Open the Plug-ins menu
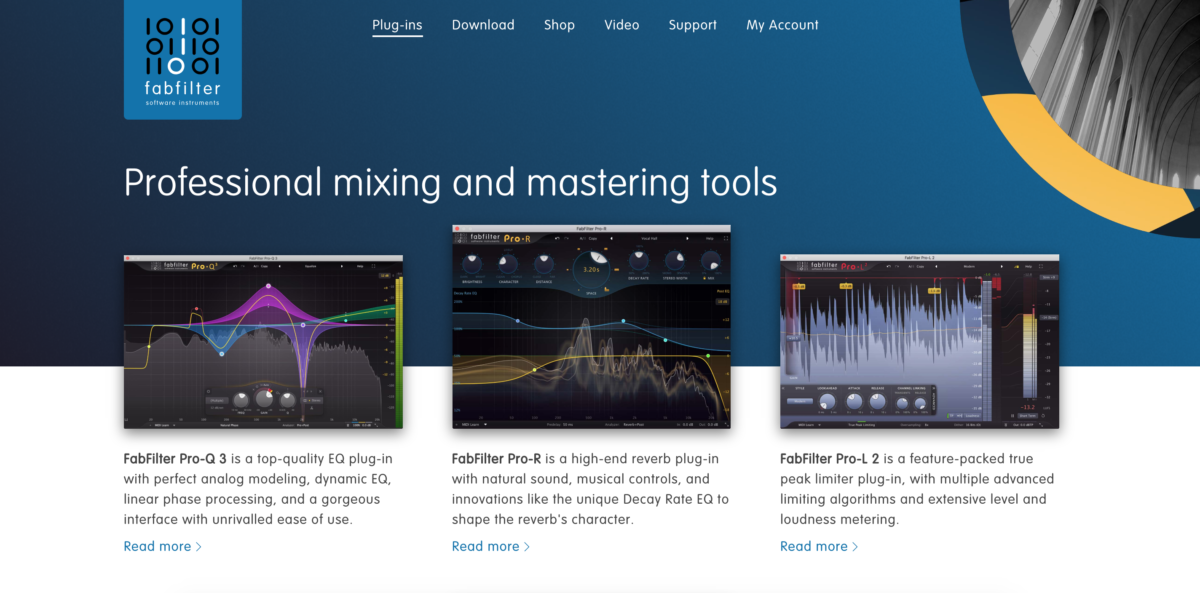 (397, 25)
